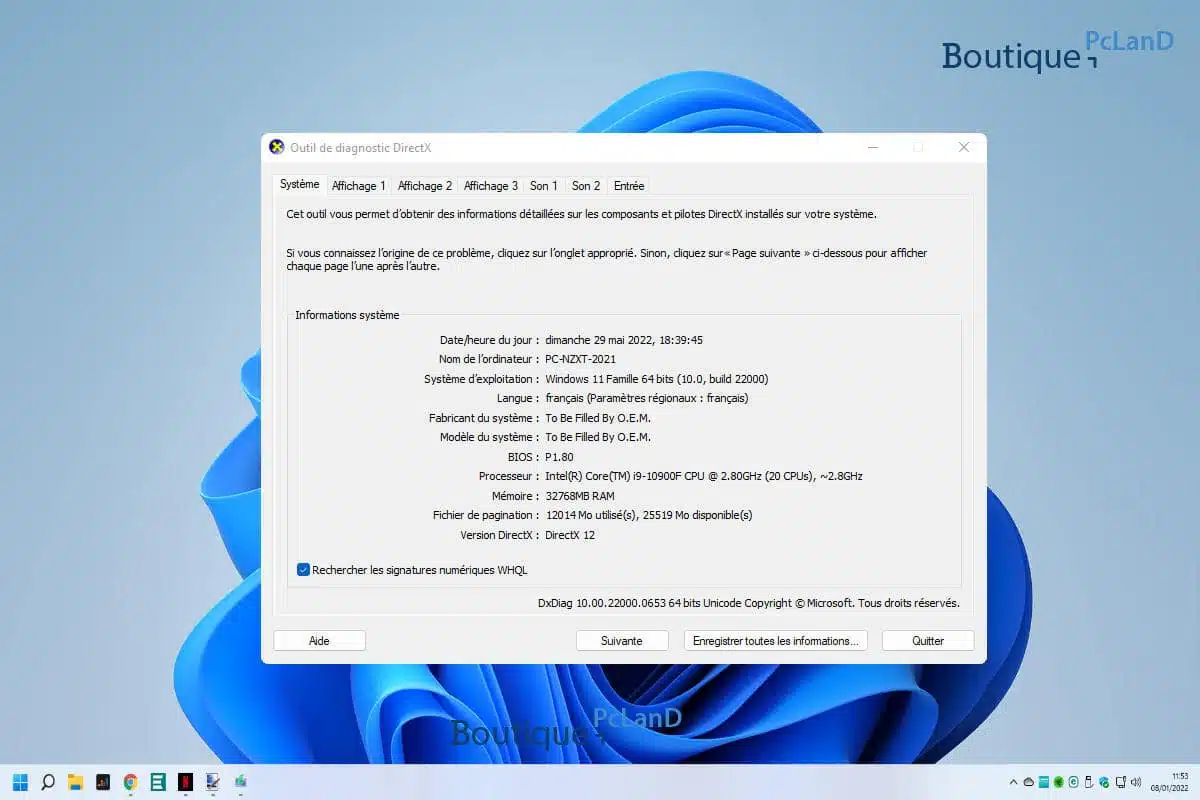Click the Langue value français

(x=647, y=398)
